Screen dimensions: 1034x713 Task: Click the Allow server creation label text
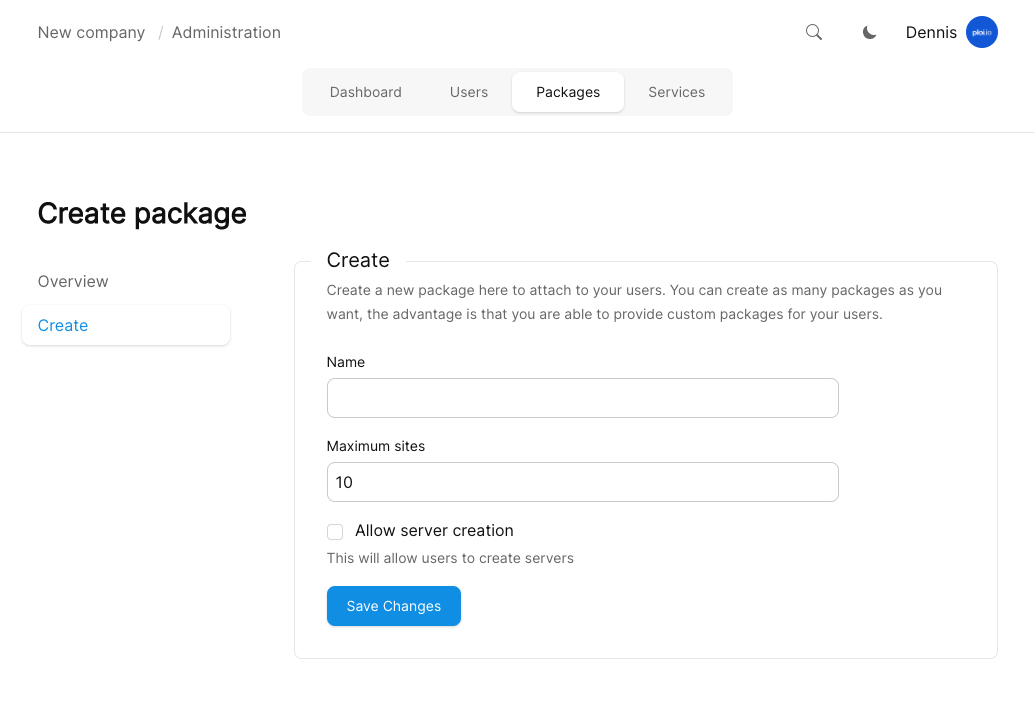click(x=434, y=530)
